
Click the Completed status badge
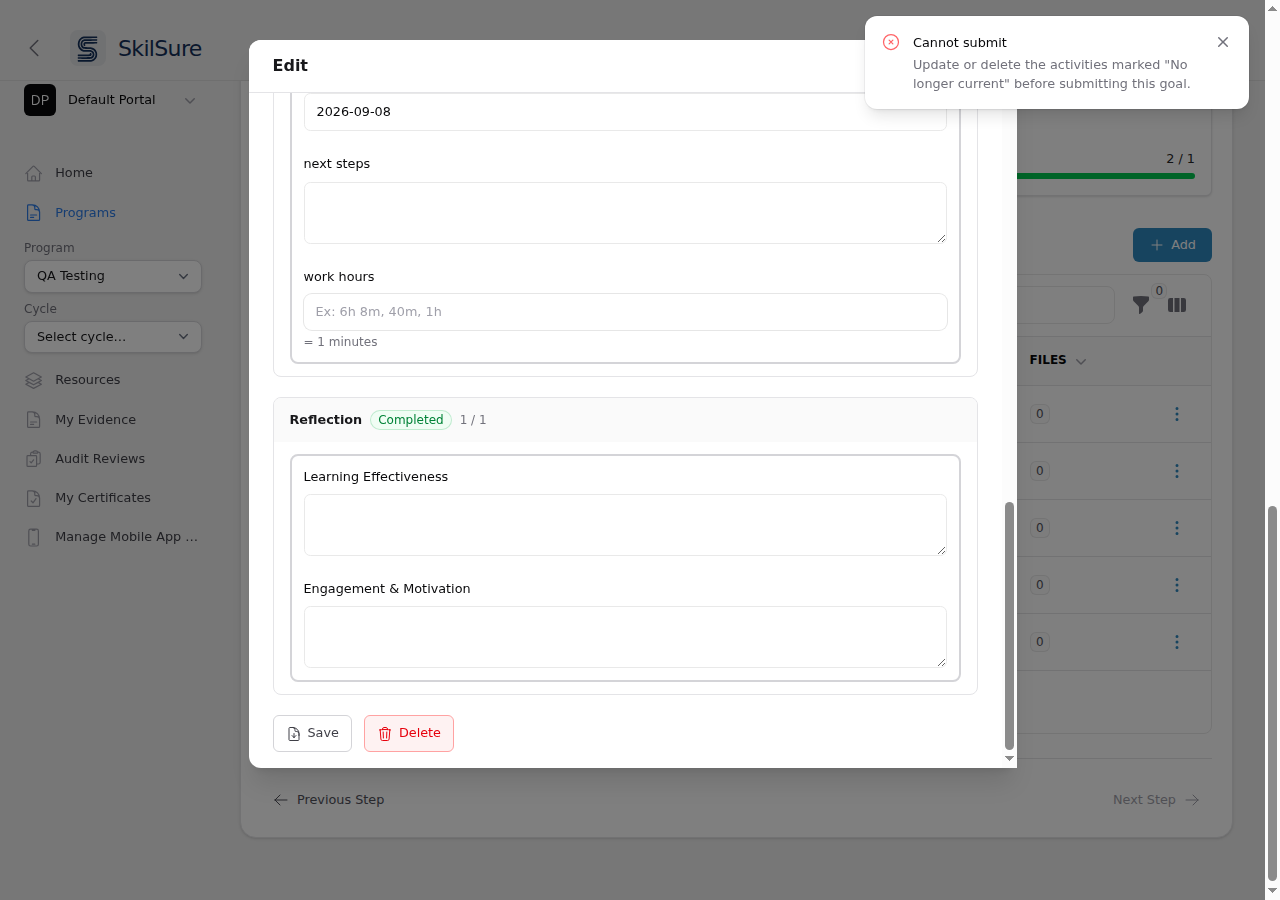(411, 420)
